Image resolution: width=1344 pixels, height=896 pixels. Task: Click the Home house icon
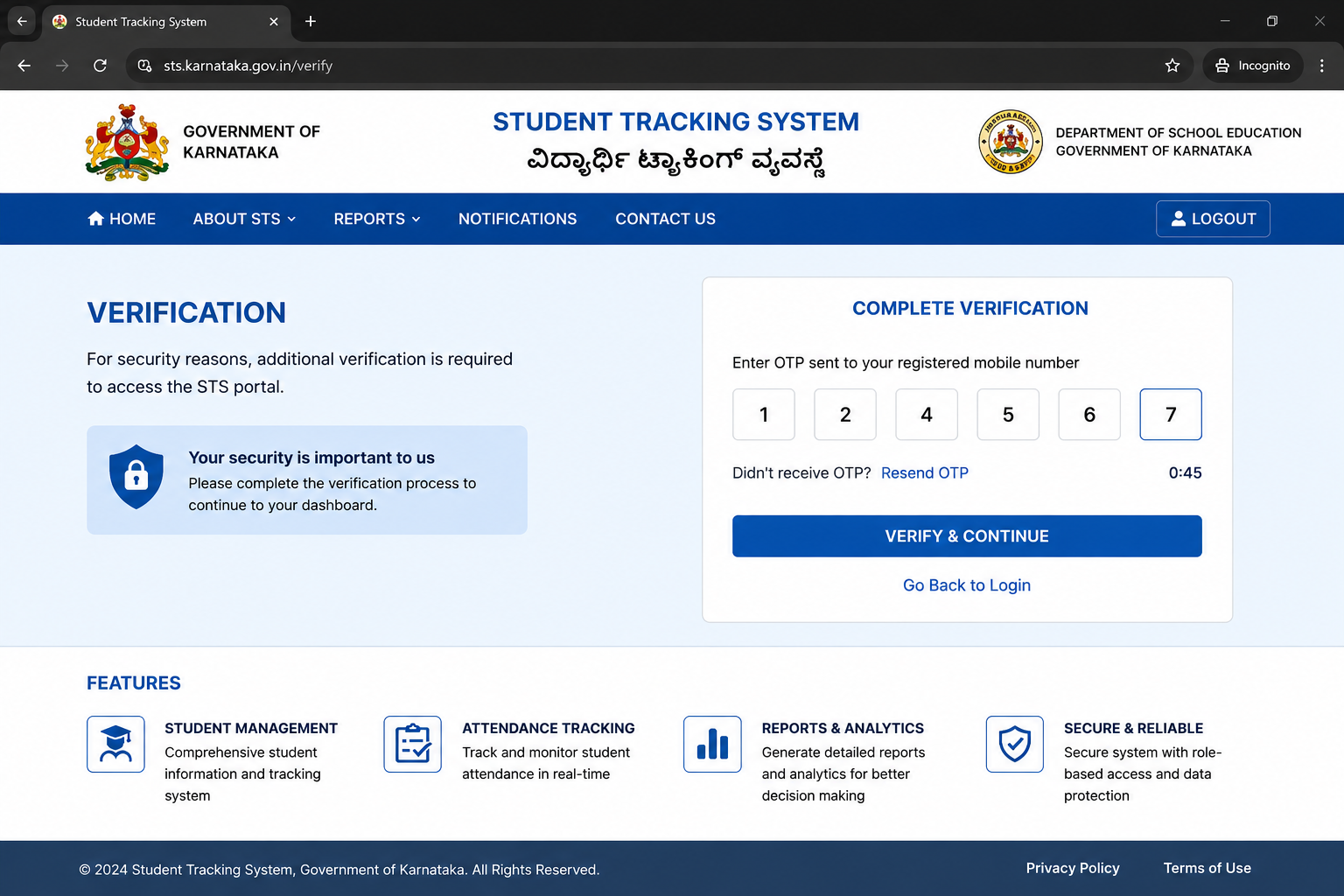(96, 219)
